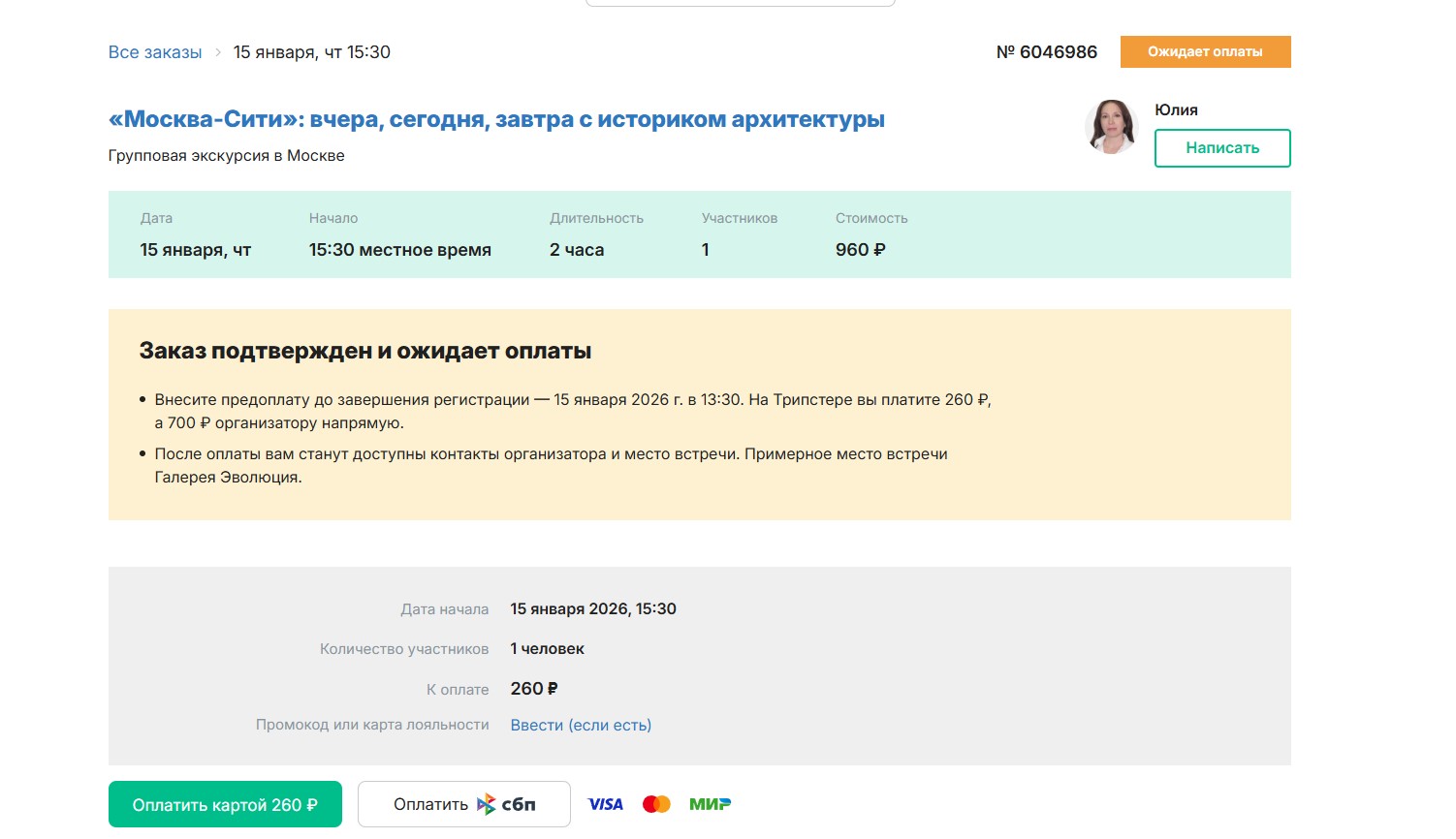Click the 15:30 местное время start value
The image size is (1456, 839).
point(399,250)
